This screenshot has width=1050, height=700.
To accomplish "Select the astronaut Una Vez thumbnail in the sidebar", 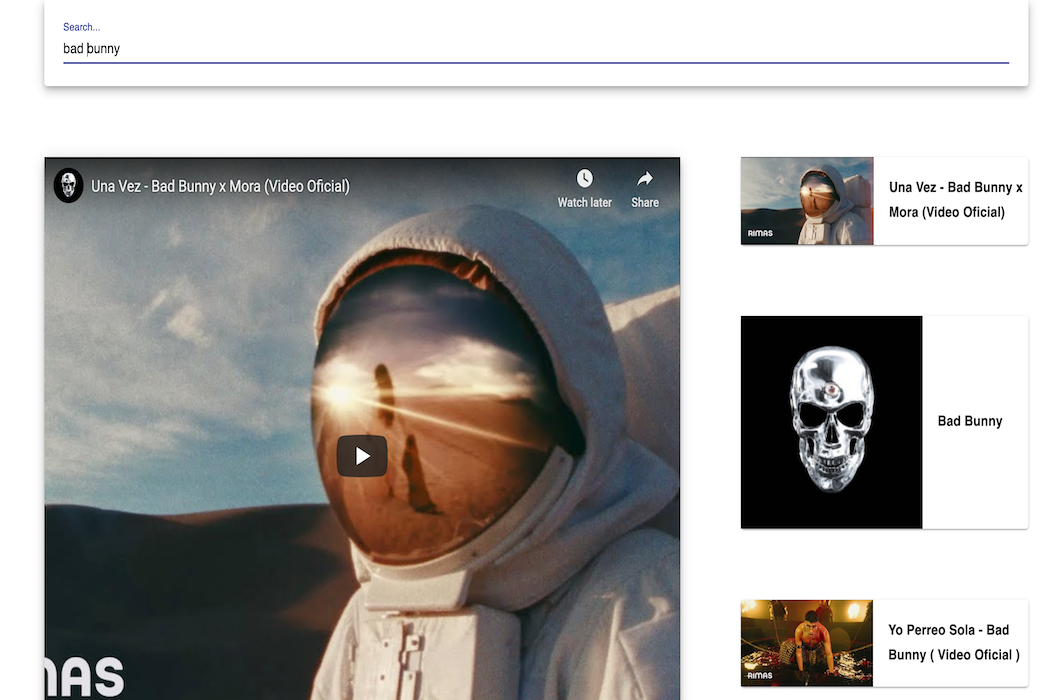I will (806, 200).
